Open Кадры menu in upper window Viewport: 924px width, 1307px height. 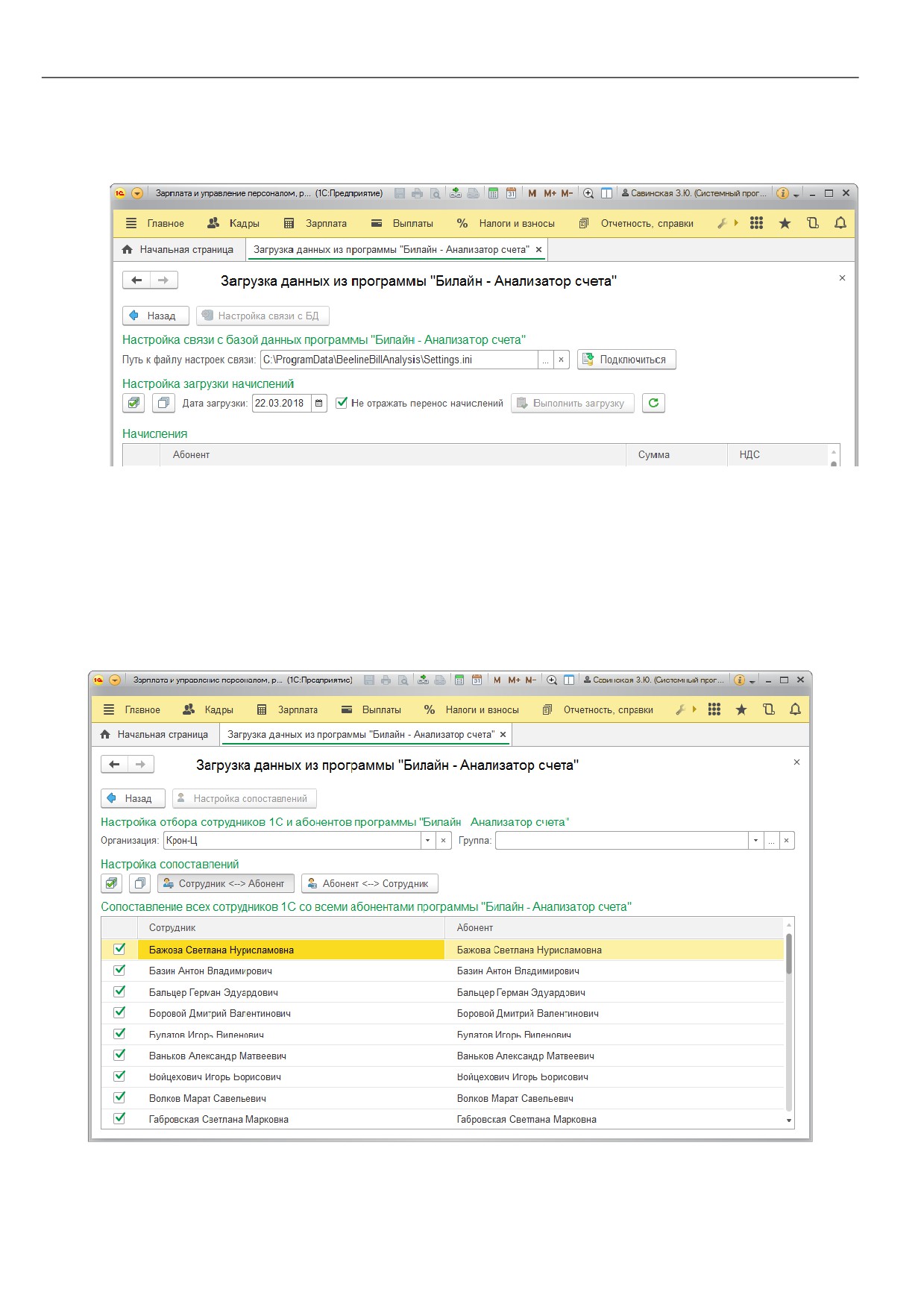point(233,223)
